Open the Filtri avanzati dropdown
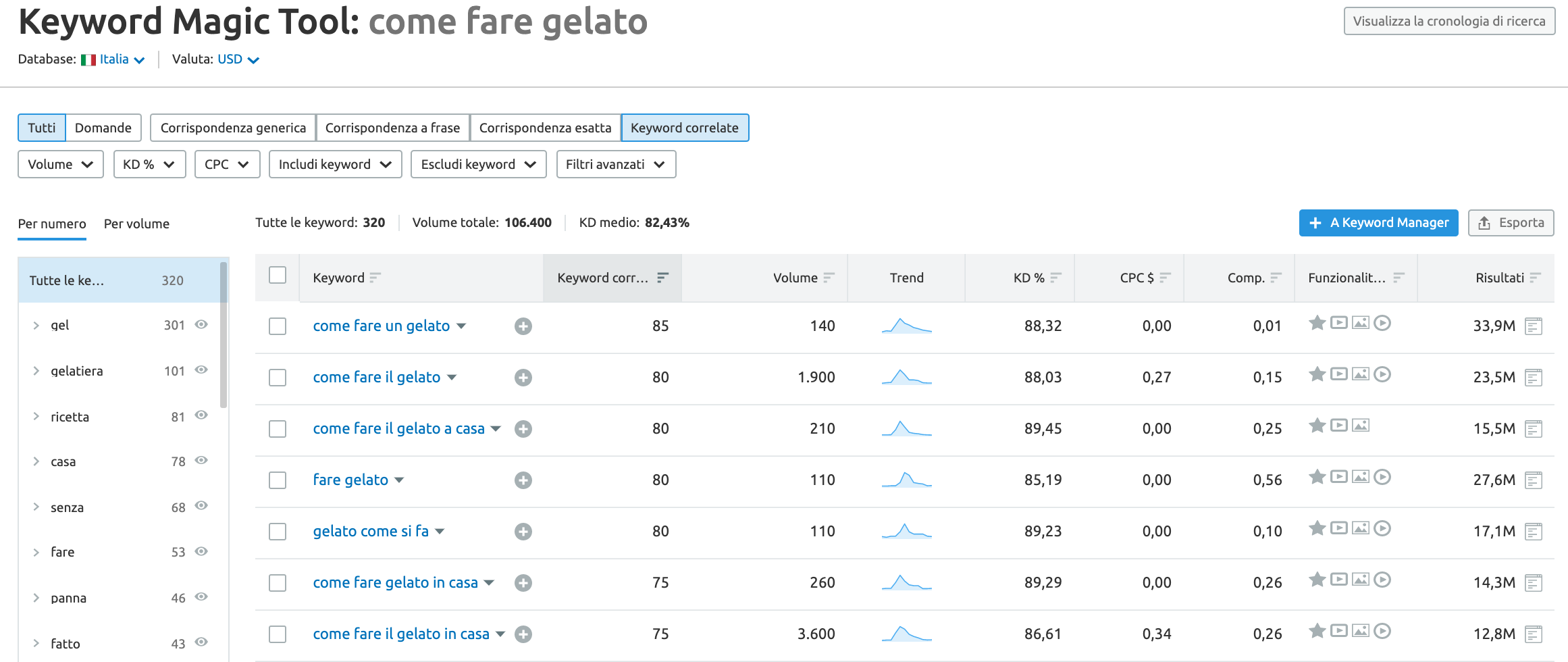Screen dimensions: 1568x662 pyautogui.click(x=616, y=164)
